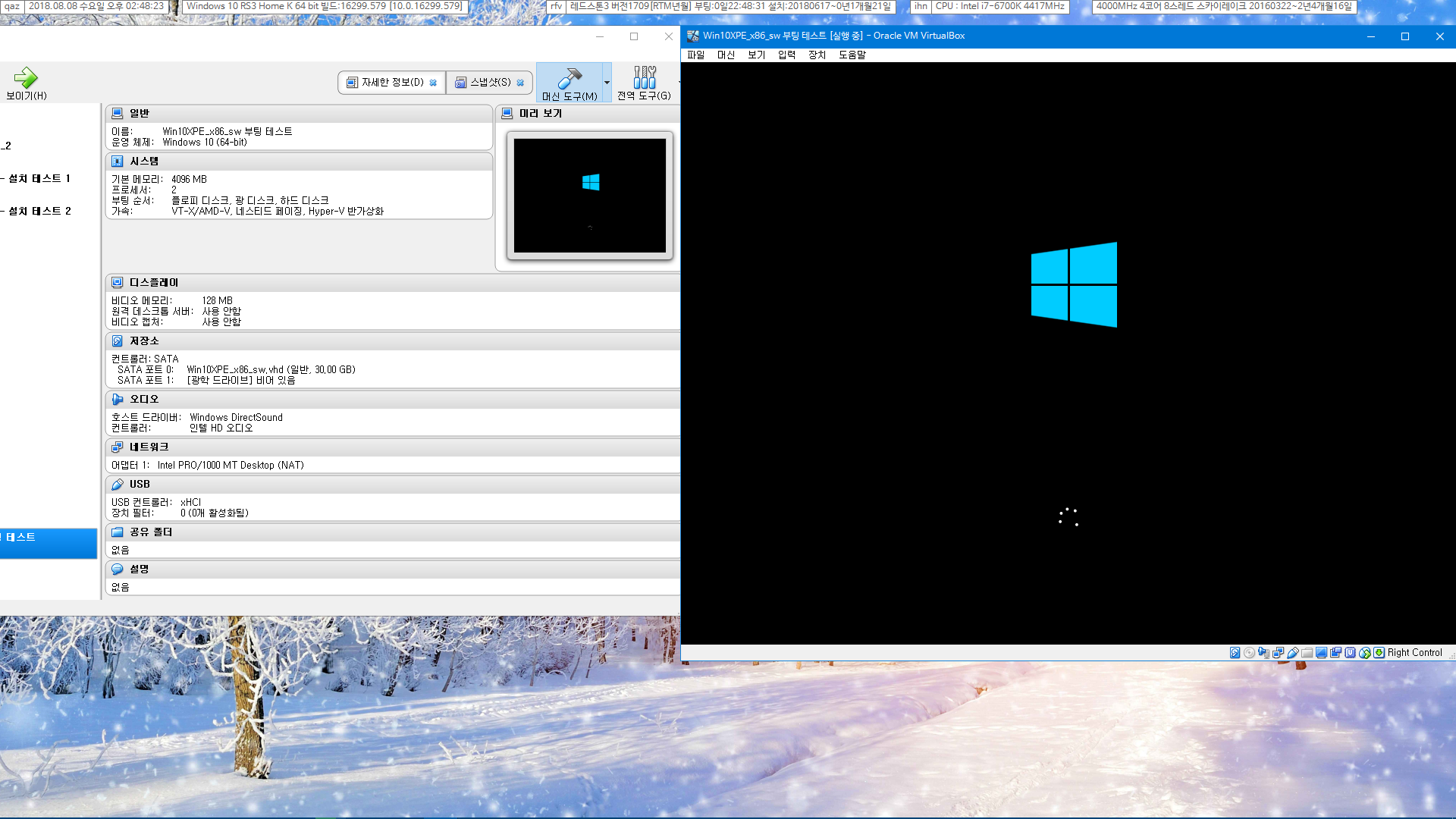Click the Storage (저장소) section icon
This screenshot has height=819, width=1456.
[118, 340]
